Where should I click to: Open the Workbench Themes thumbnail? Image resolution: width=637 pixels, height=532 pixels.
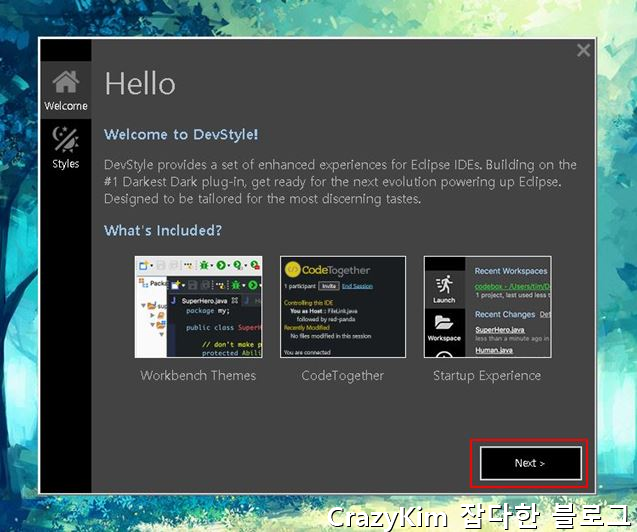[x=198, y=307]
